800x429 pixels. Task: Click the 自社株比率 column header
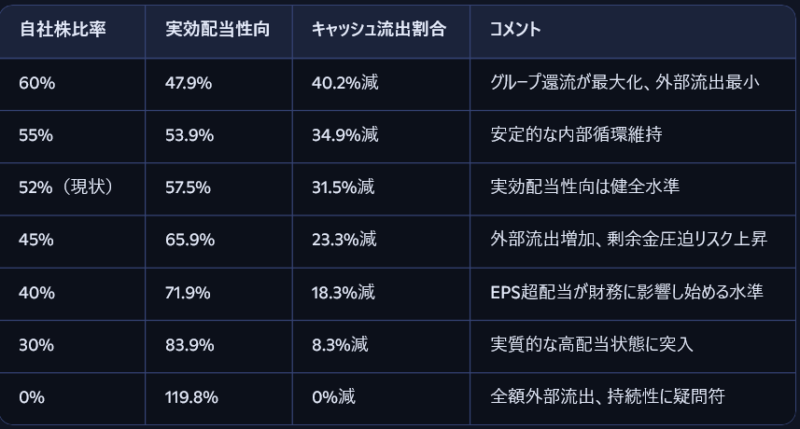click(x=62, y=30)
